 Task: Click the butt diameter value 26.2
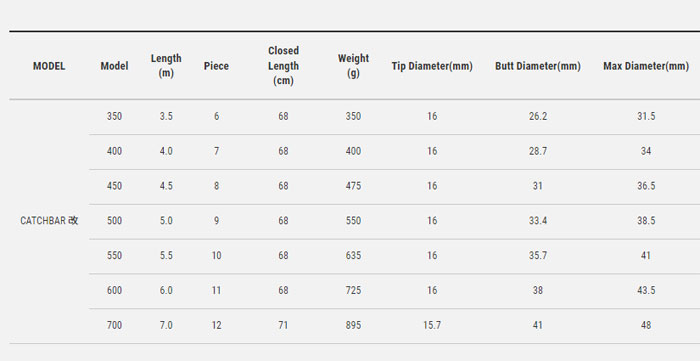tap(538, 116)
